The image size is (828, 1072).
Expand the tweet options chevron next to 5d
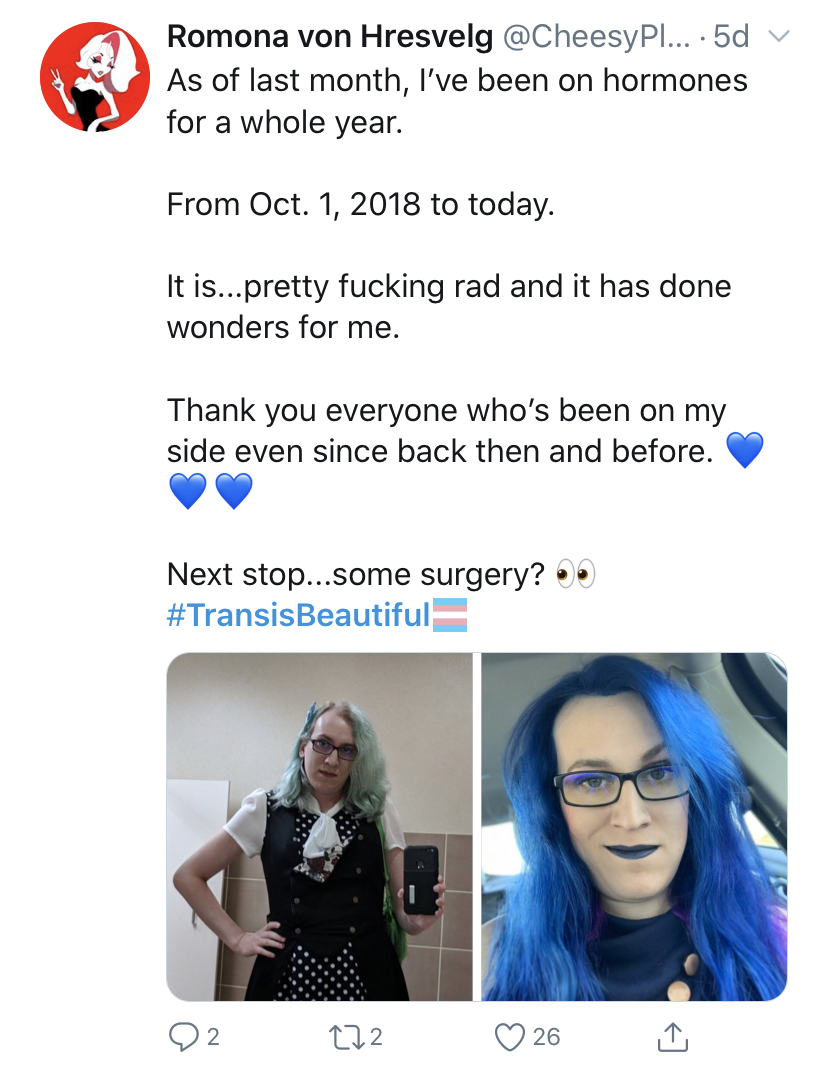tap(779, 36)
